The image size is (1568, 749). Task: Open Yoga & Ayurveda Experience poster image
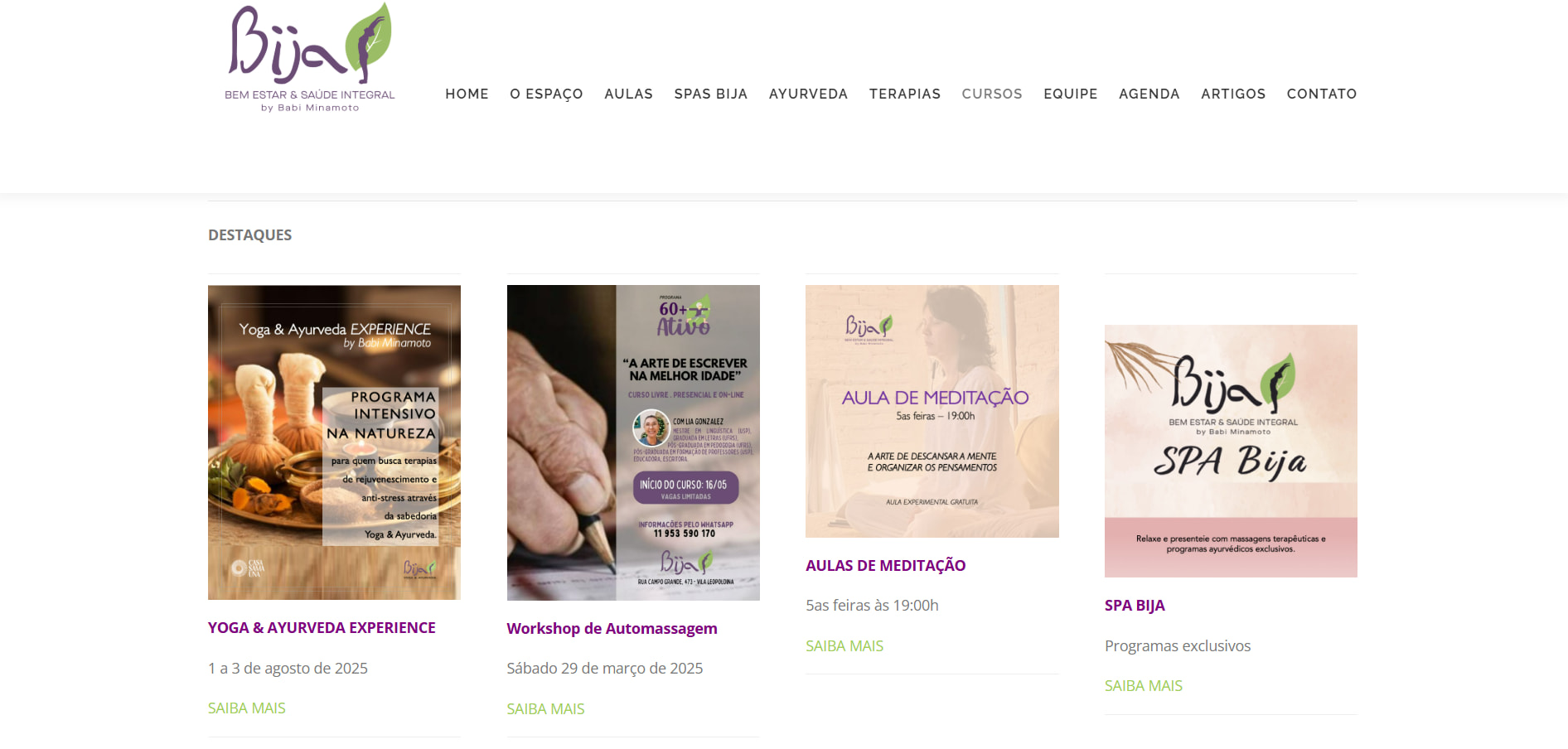click(x=334, y=442)
